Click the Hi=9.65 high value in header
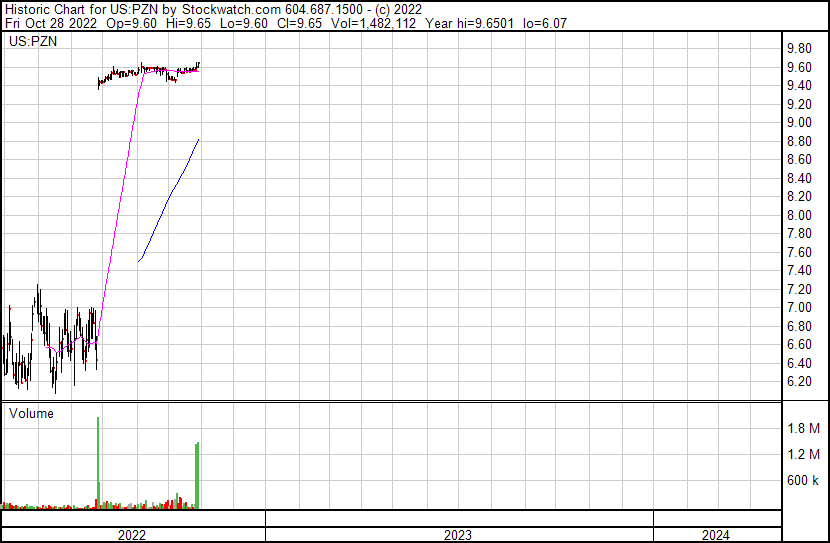The height and width of the screenshot is (543, 830). tap(188, 23)
